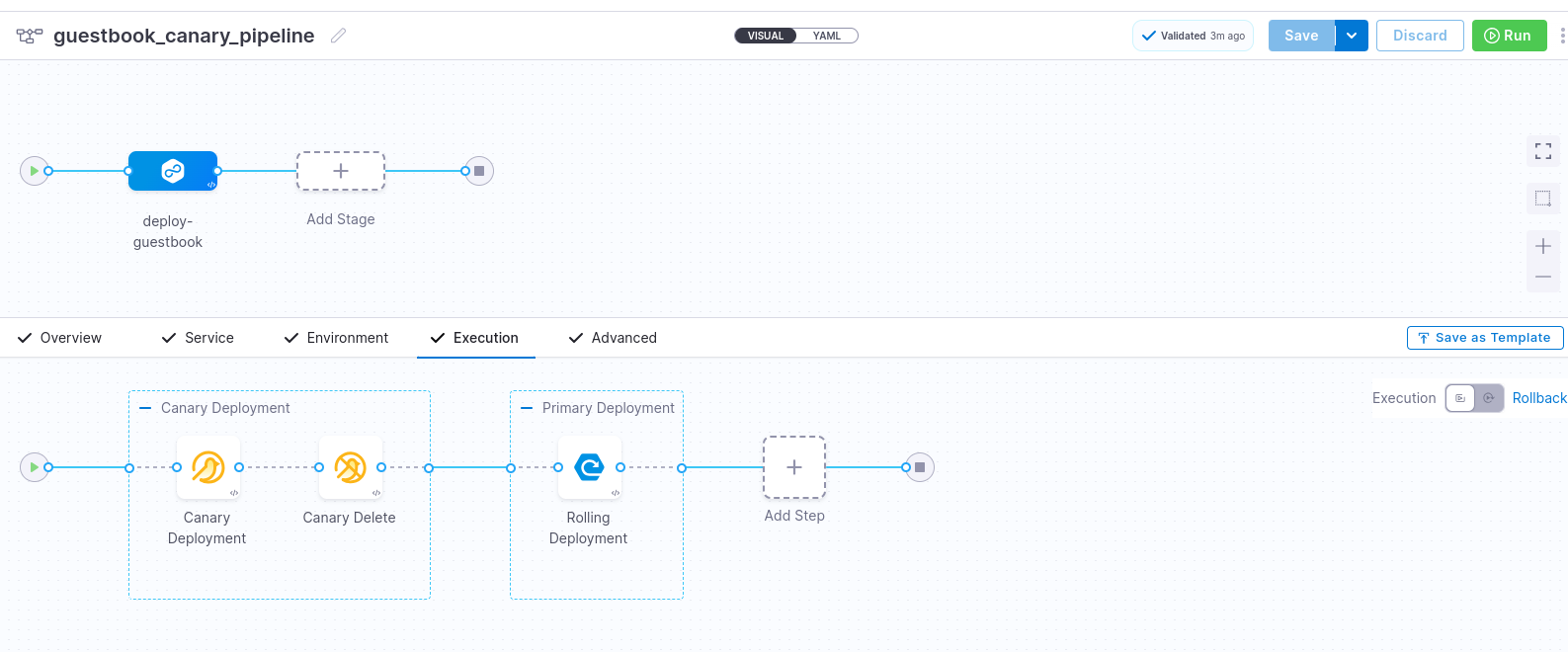Open the Canary Deployment step icon

pyautogui.click(x=207, y=467)
